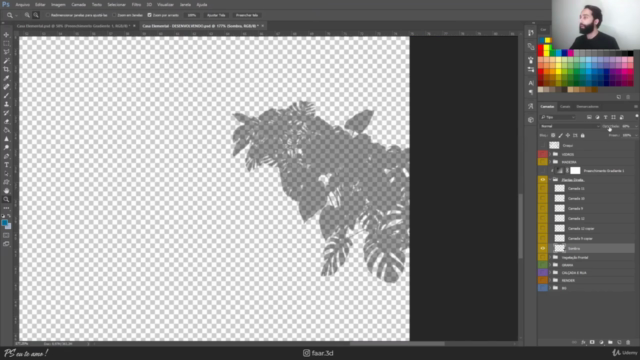Filter layers by pixel layer icon

point(589,117)
